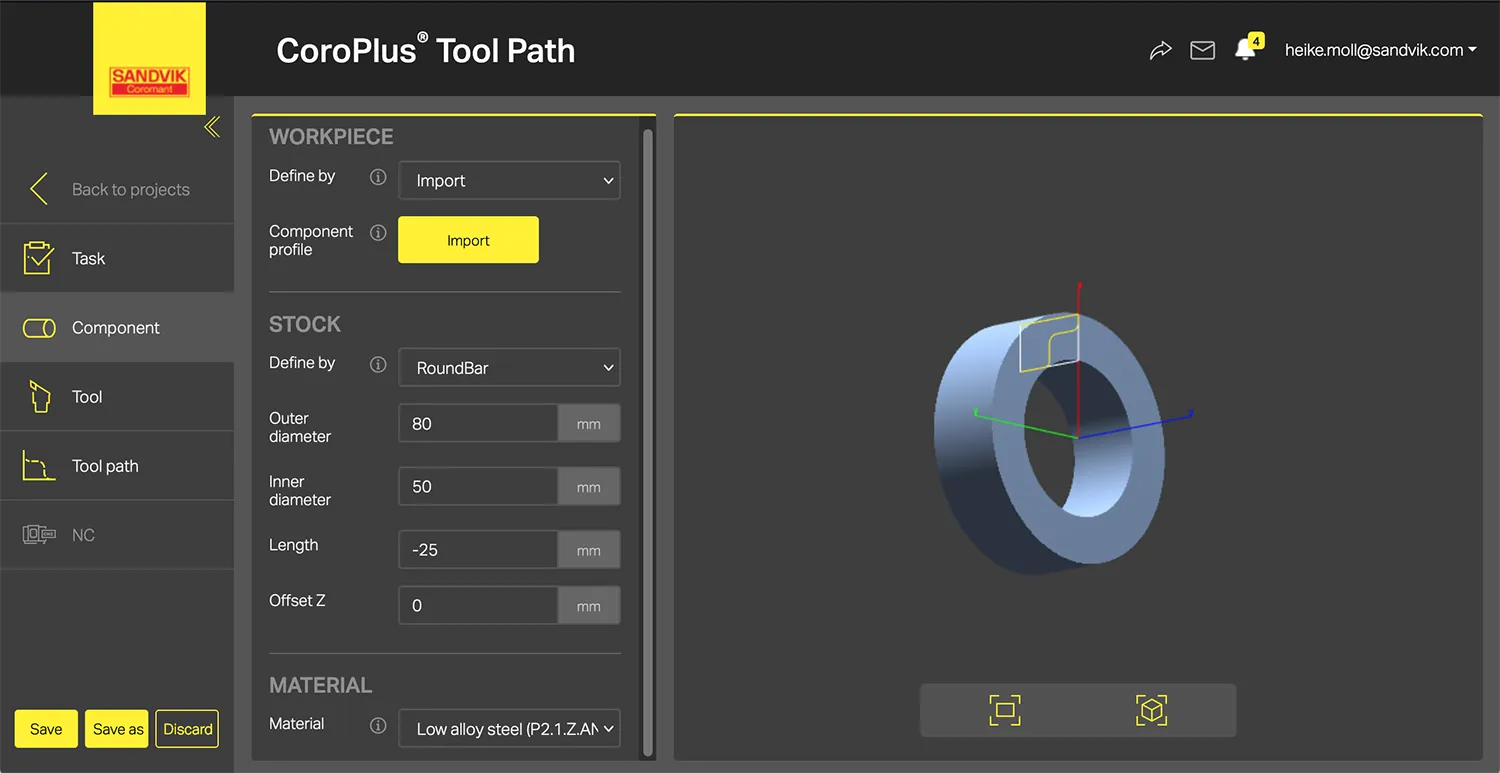
Task: Open the Stock RoundBar dropdown
Action: pyautogui.click(x=509, y=368)
